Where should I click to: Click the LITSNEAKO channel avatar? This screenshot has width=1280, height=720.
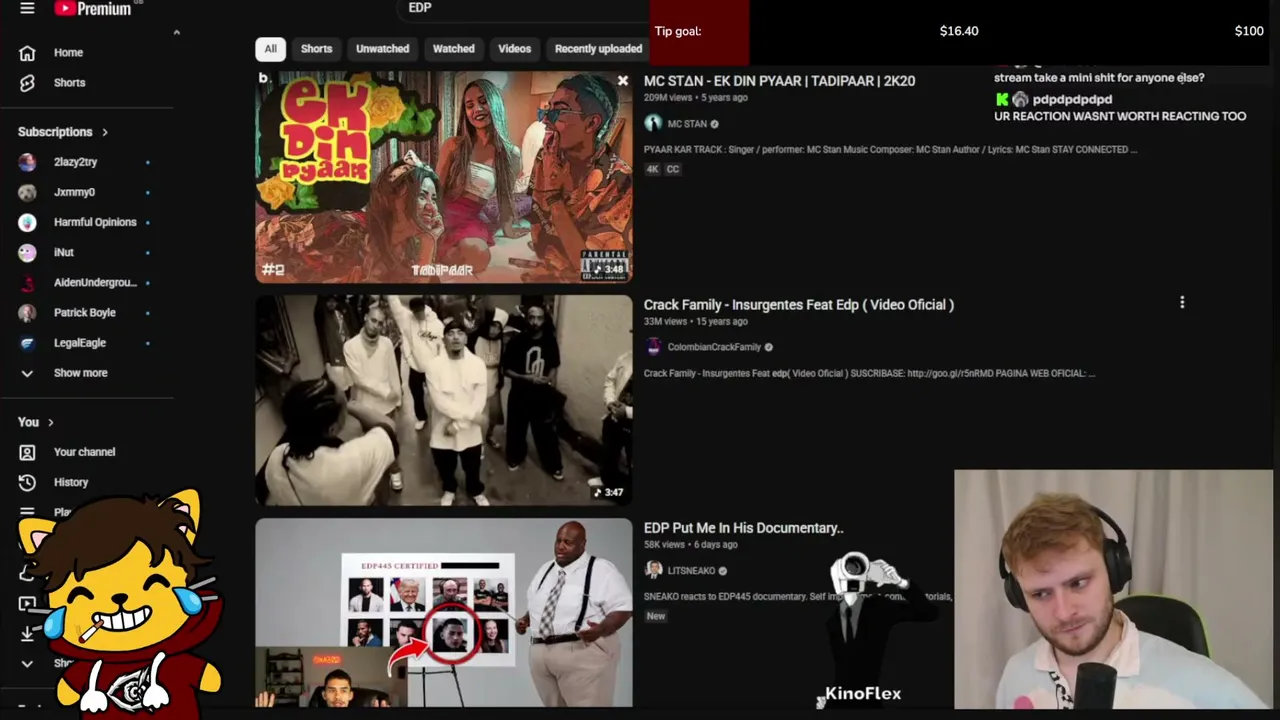[653, 570]
